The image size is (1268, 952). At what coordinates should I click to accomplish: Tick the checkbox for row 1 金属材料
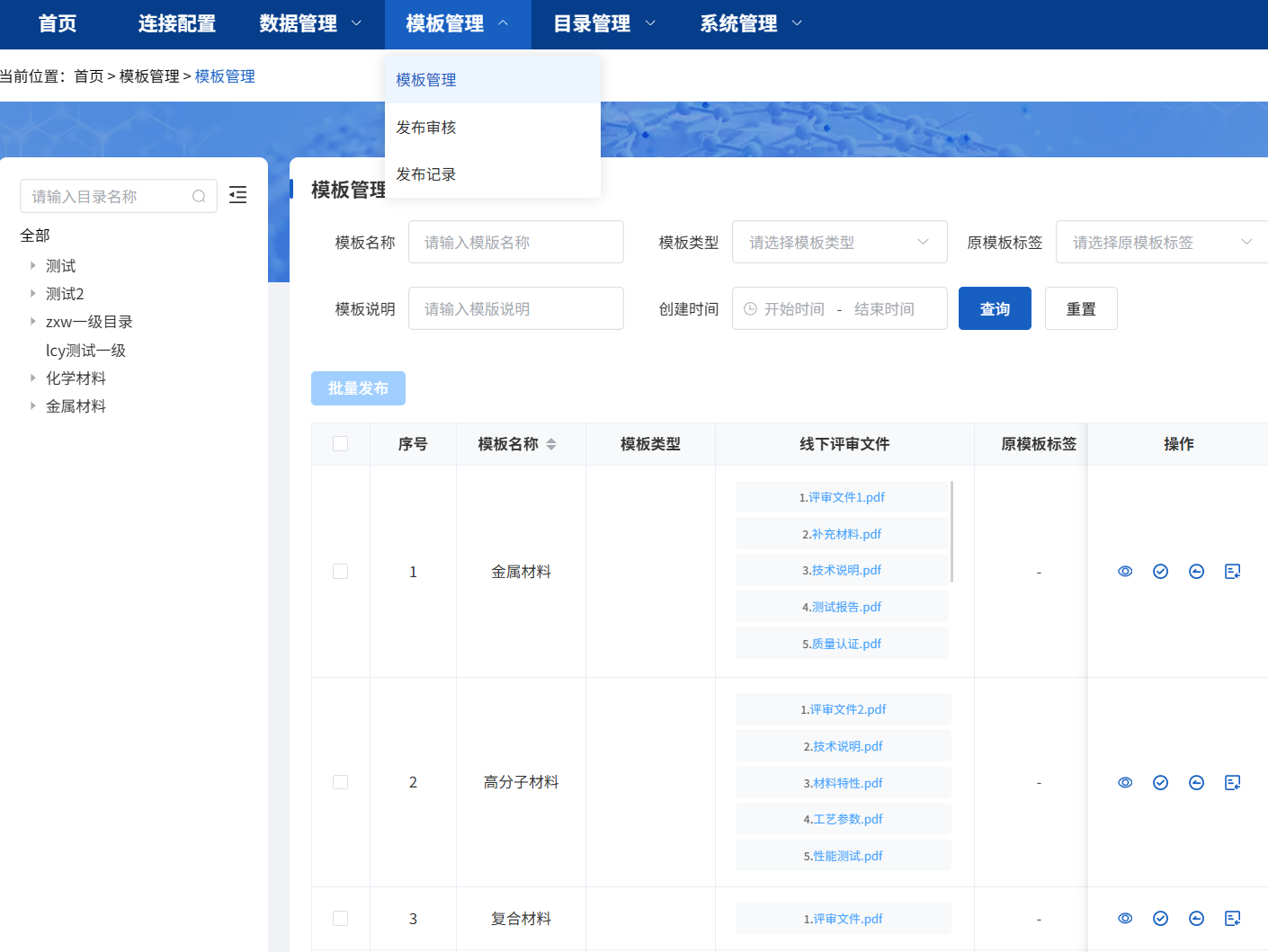point(341,572)
